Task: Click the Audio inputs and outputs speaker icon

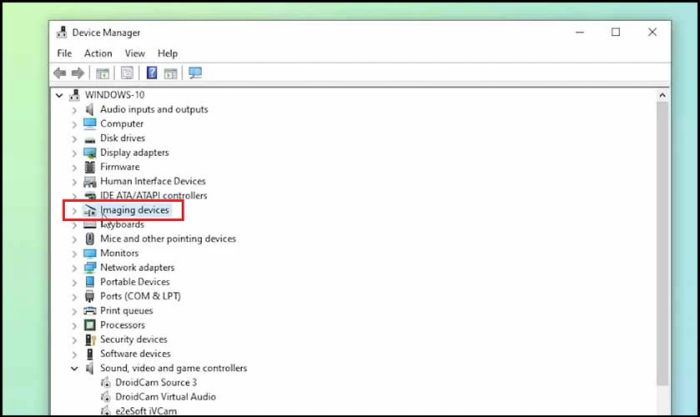Action: click(x=90, y=109)
